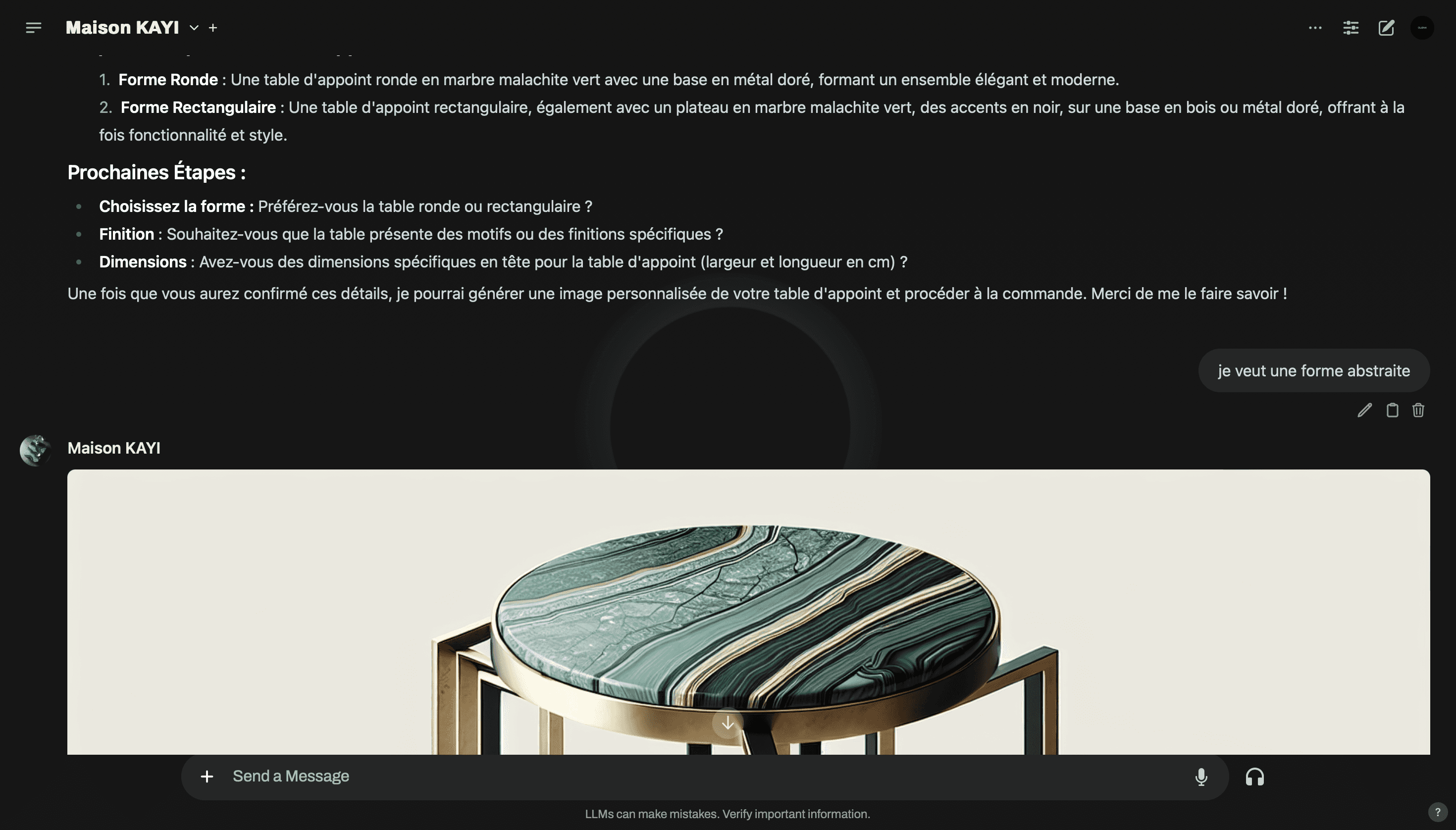Start a new chat with pencil icon
The height and width of the screenshot is (830, 1456).
tap(1386, 27)
